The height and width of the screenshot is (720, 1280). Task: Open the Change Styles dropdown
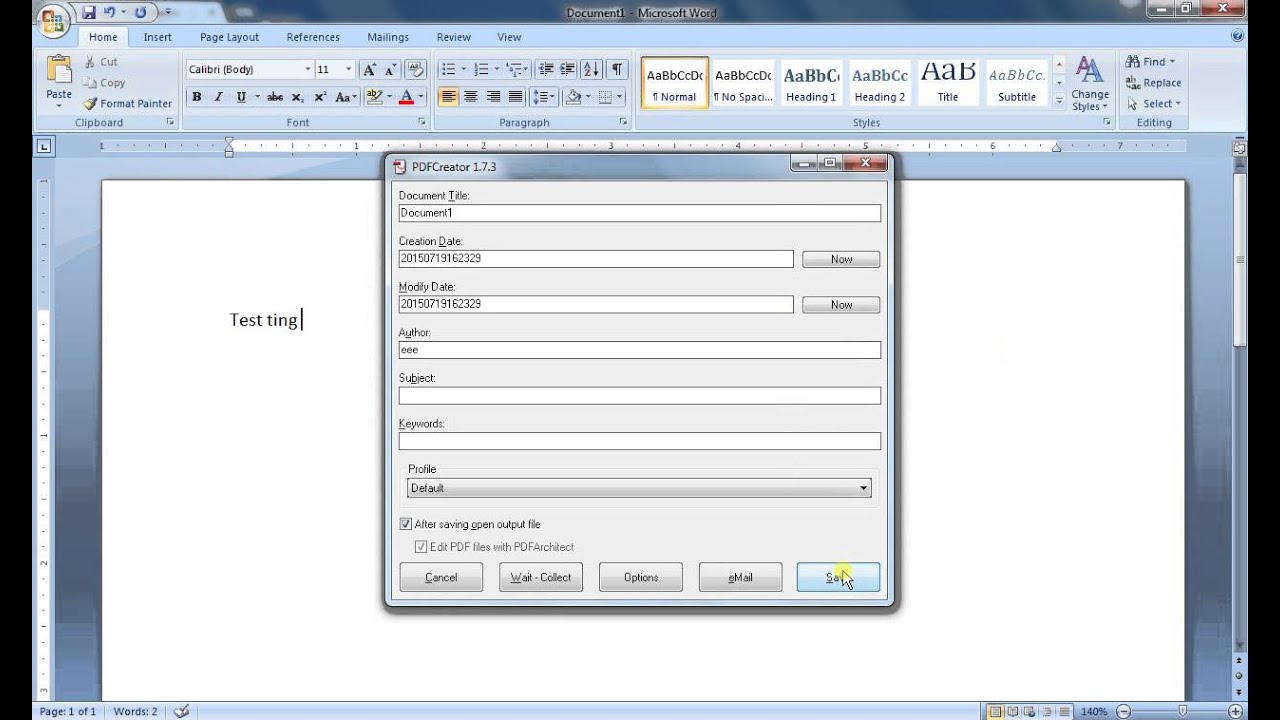1090,84
